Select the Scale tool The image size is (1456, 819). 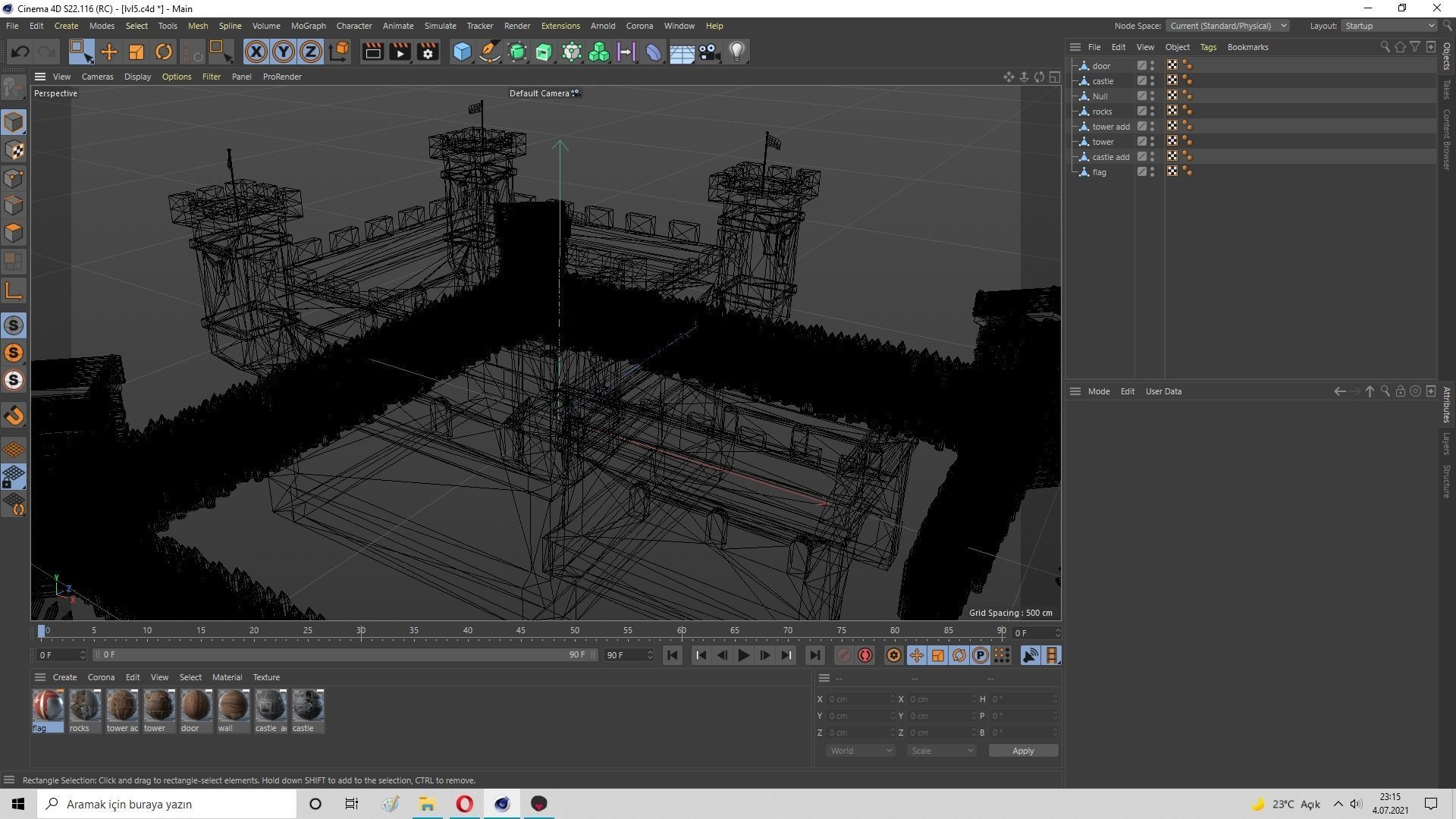[136, 52]
